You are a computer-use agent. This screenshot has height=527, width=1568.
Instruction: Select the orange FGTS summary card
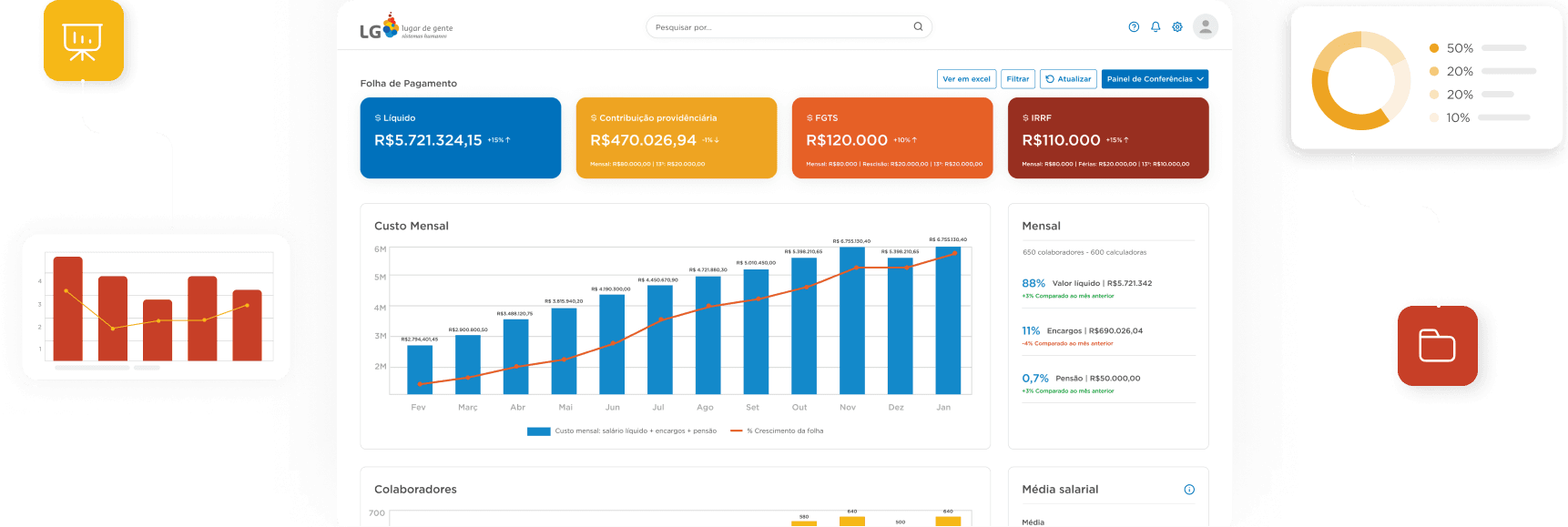click(x=891, y=137)
